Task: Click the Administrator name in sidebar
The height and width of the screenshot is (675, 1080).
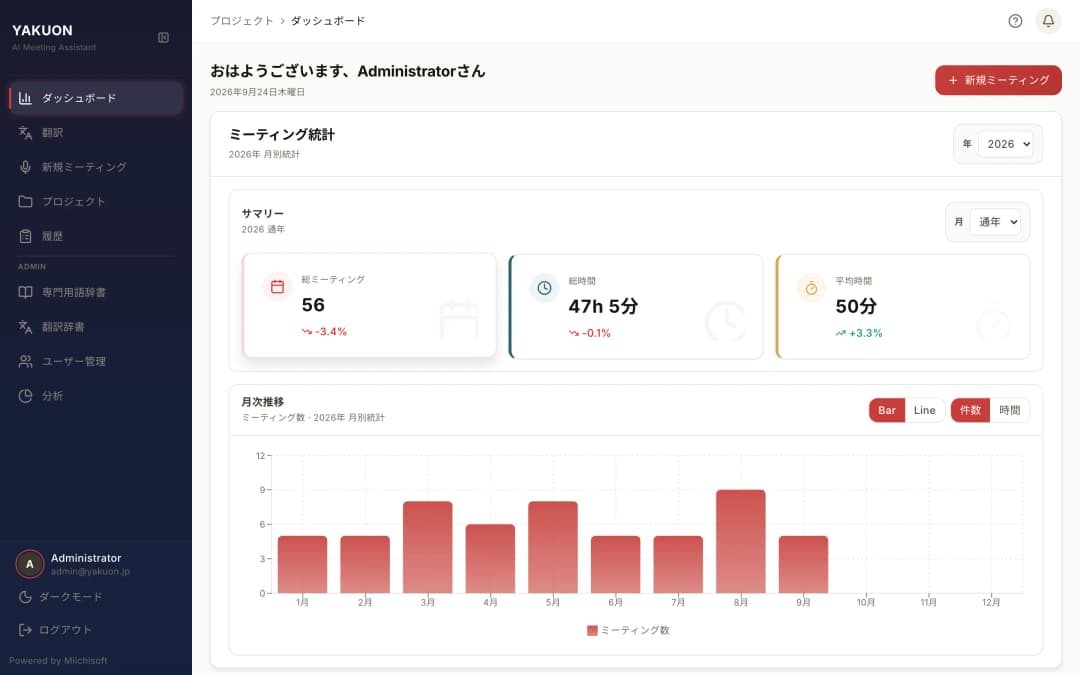Action: point(86,558)
